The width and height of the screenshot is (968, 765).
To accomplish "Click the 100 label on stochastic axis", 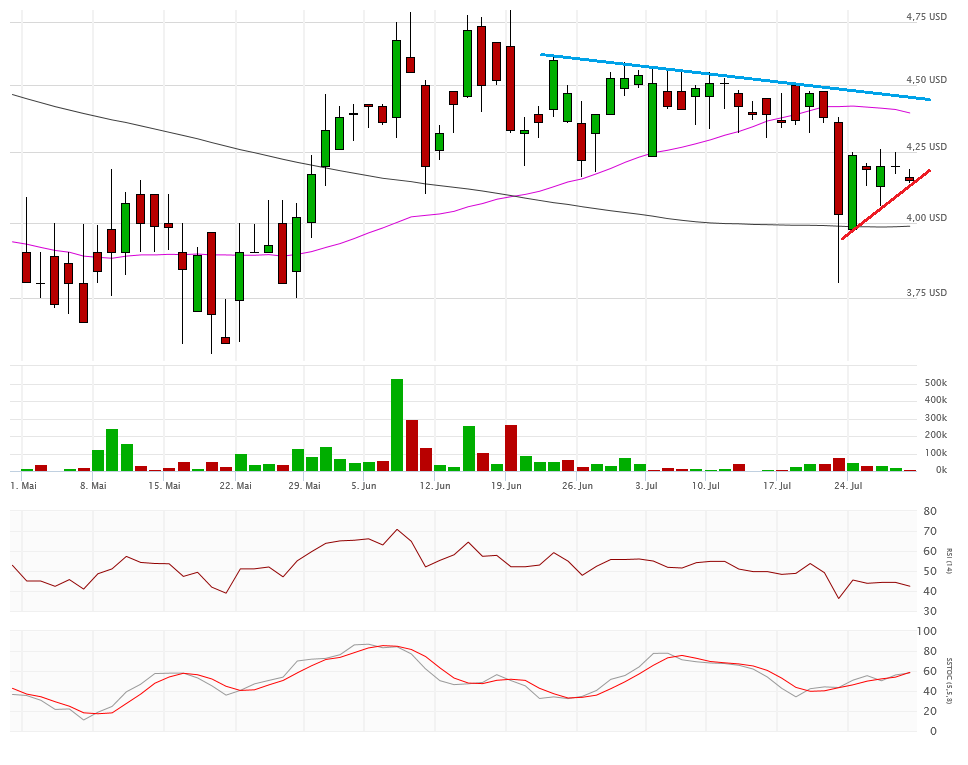I will 929,632.
